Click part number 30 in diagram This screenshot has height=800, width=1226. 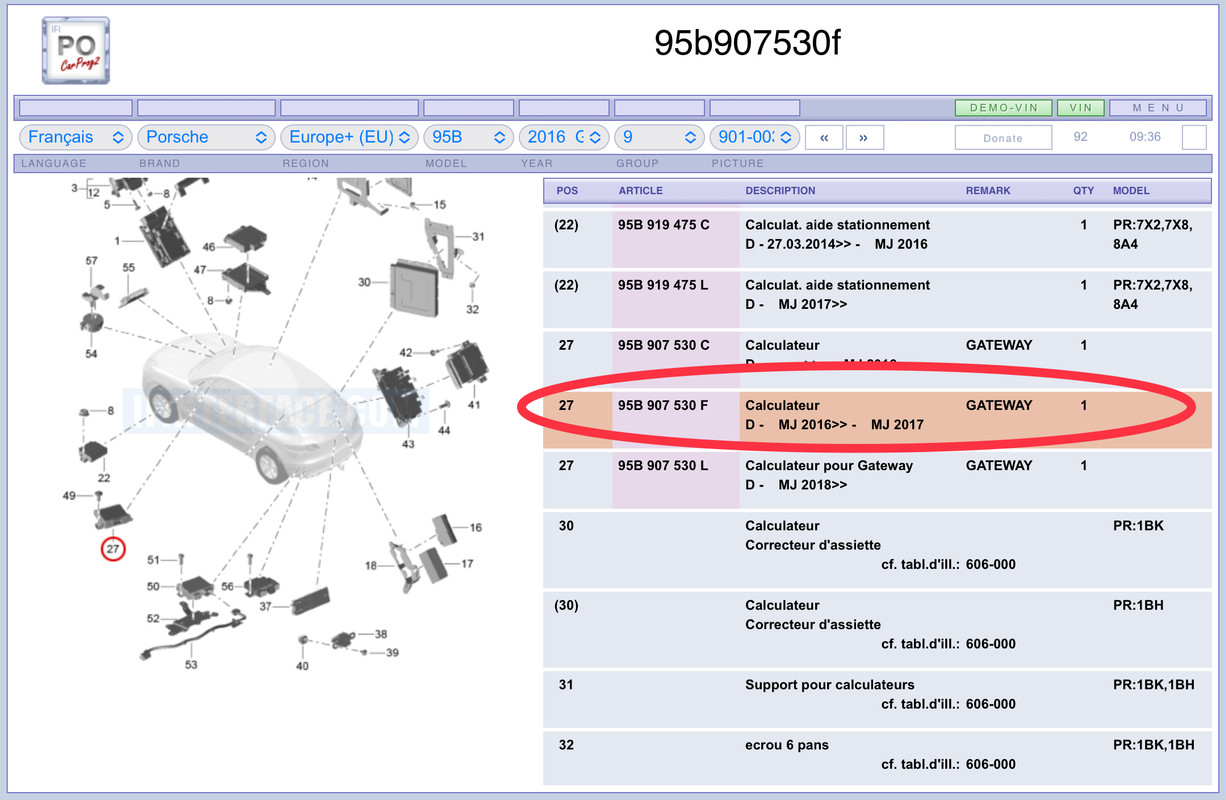tap(364, 282)
